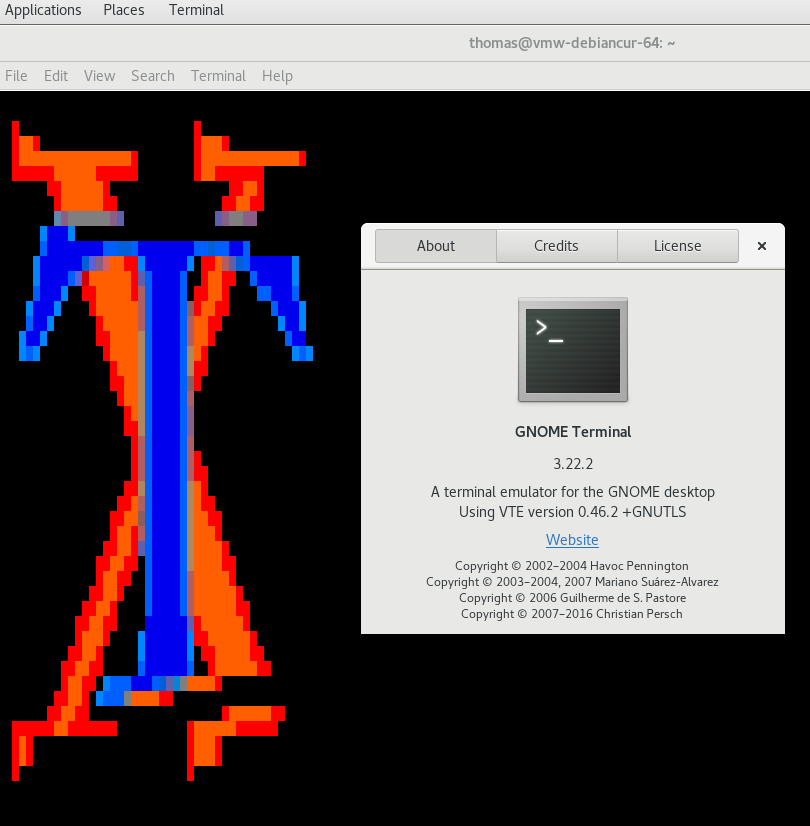Click the GNOME Terminal icon in About dialog
The width and height of the screenshot is (810, 826).
click(x=572, y=350)
